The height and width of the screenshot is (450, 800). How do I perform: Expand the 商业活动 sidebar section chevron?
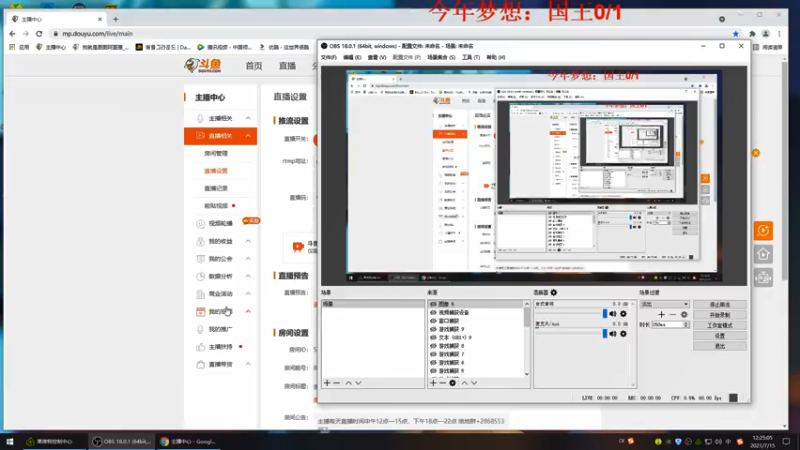[248, 293]
